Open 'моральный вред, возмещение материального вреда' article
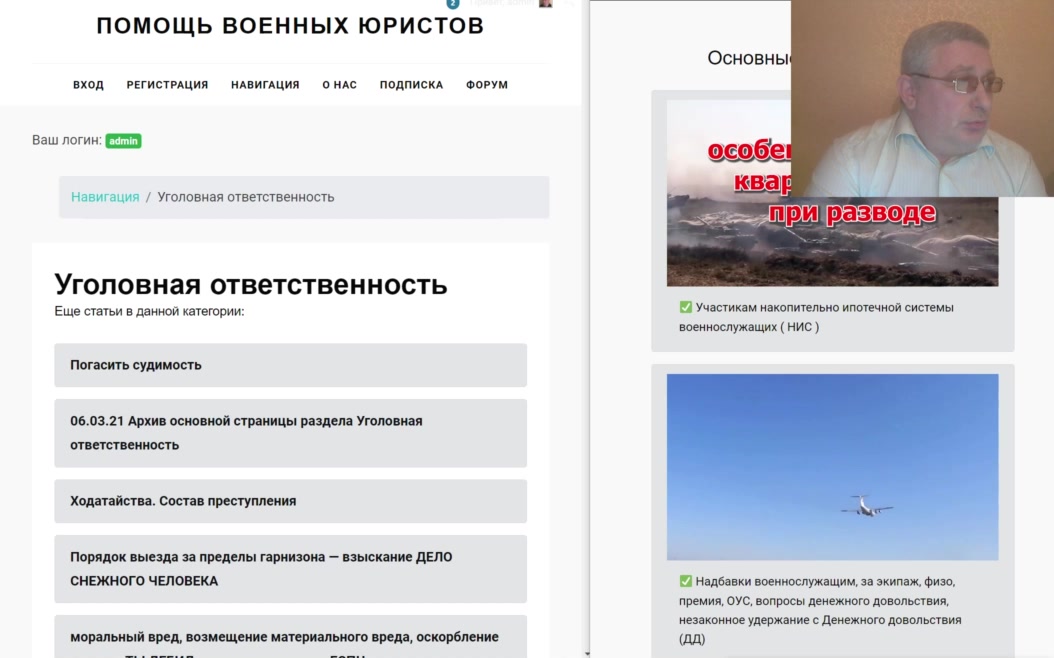 pyautogui.click(x=290, y=636)
